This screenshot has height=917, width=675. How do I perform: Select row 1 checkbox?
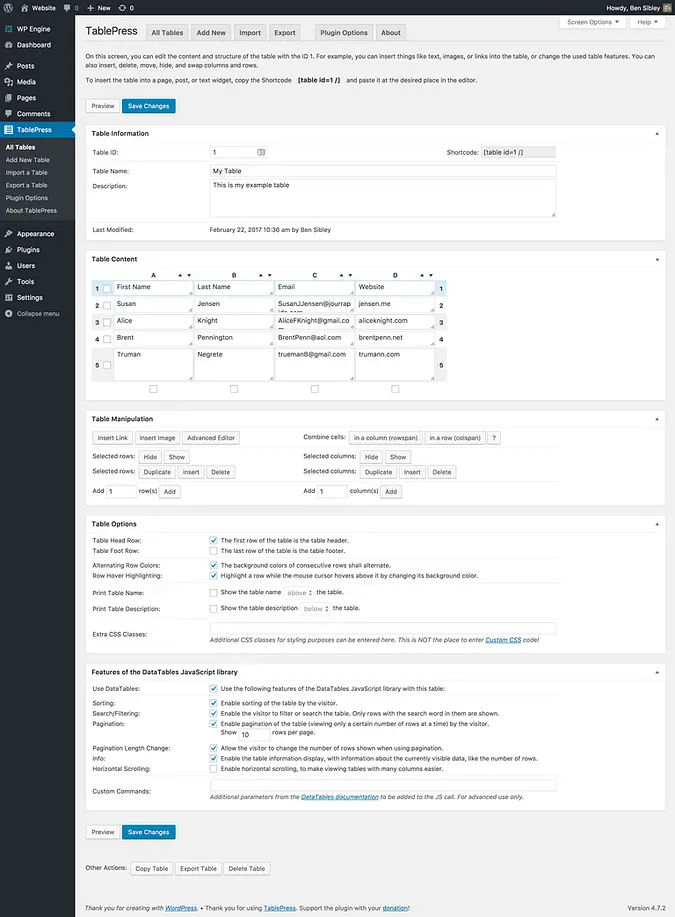click(107, 288)
